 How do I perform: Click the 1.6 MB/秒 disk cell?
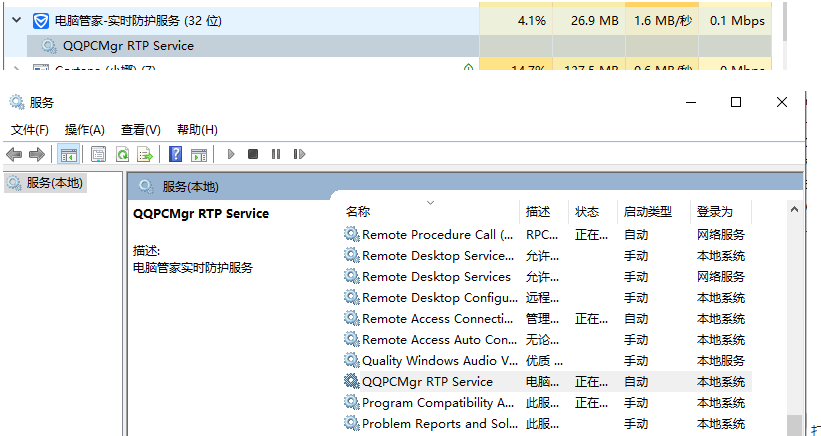pyautogui.click(x=662, y=21)
